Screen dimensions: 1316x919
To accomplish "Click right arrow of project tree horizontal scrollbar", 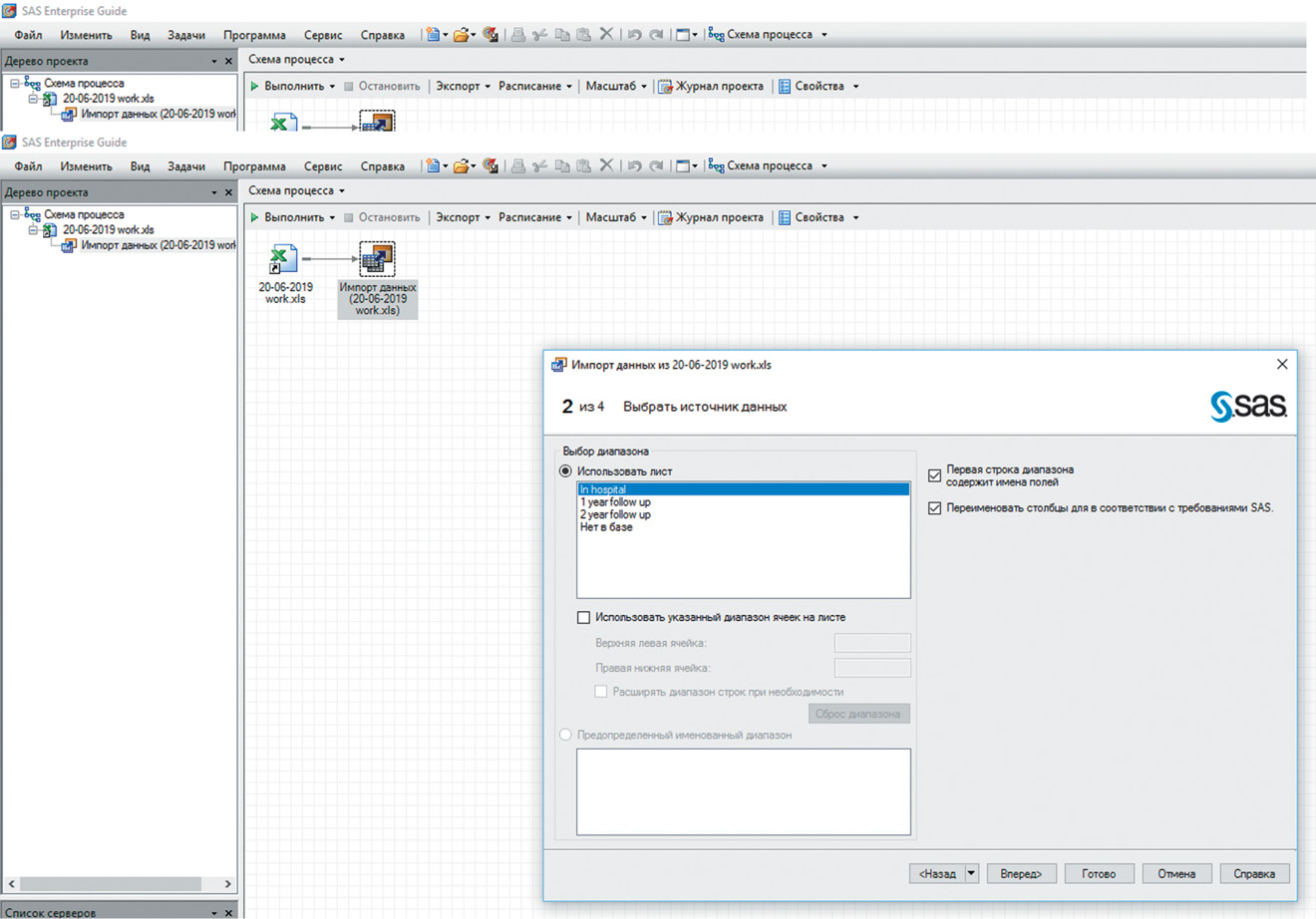I will coord(227,884).
